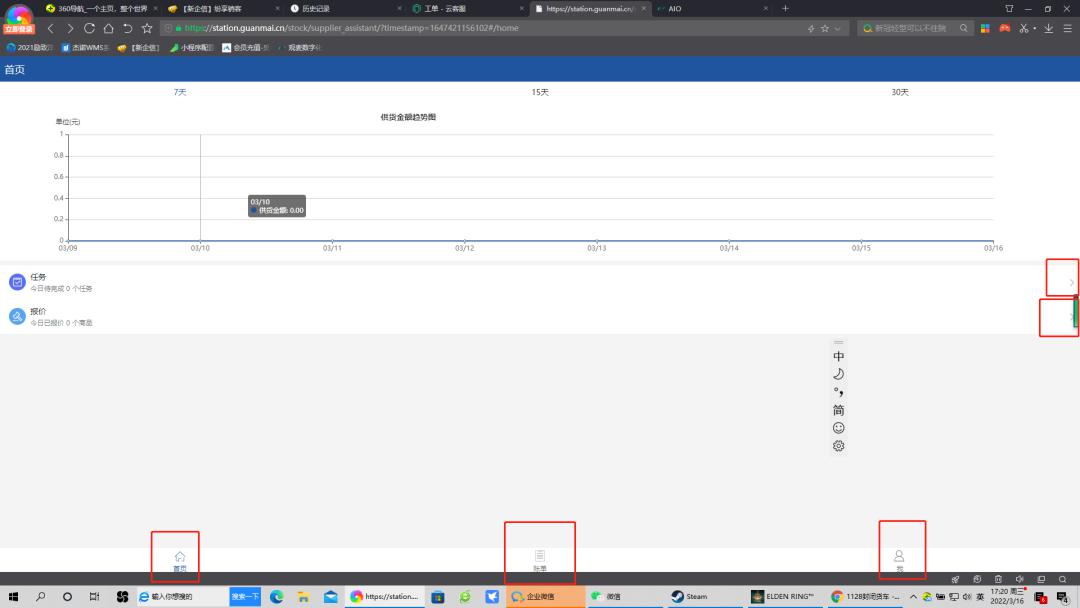This screenshot has width=1080, height=608.
Task: Open a new browser tab
Action: point(785,8)
